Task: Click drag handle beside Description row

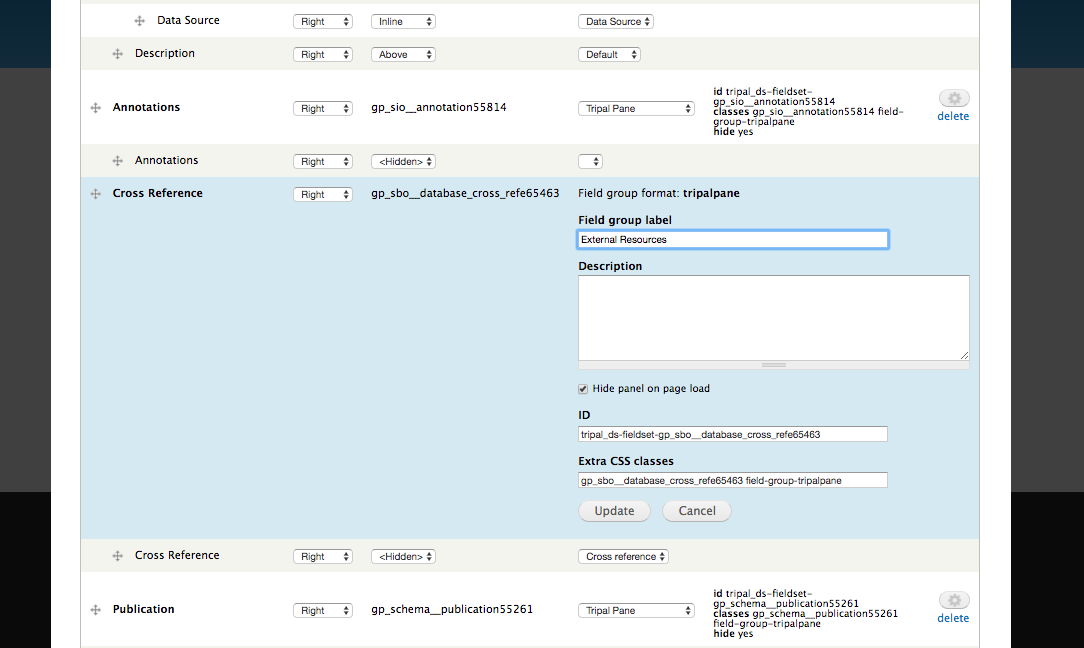Action: pyautogui.click(x=117, y=54)
